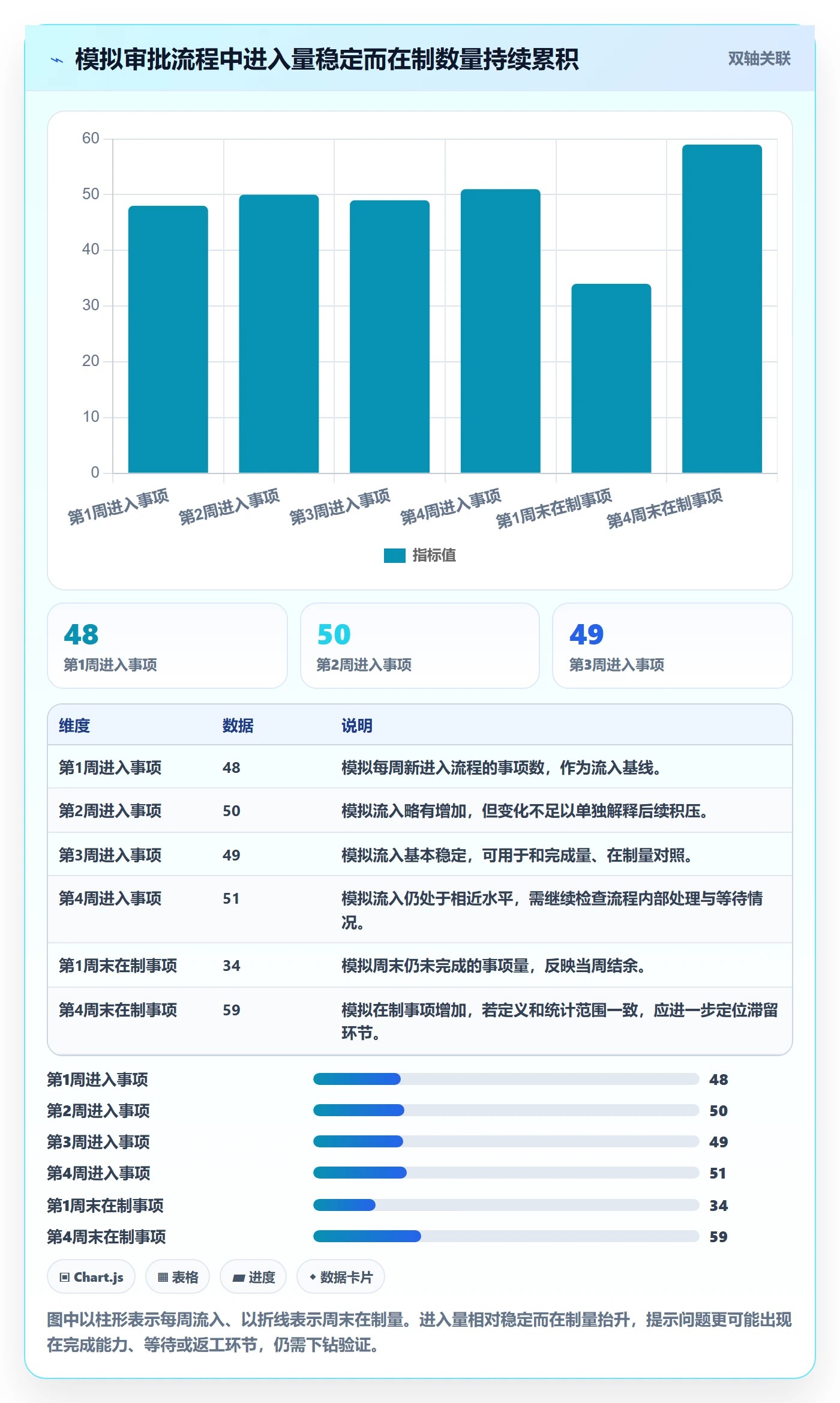
Task: Click the 数据 column header
Action: (238, 726)
